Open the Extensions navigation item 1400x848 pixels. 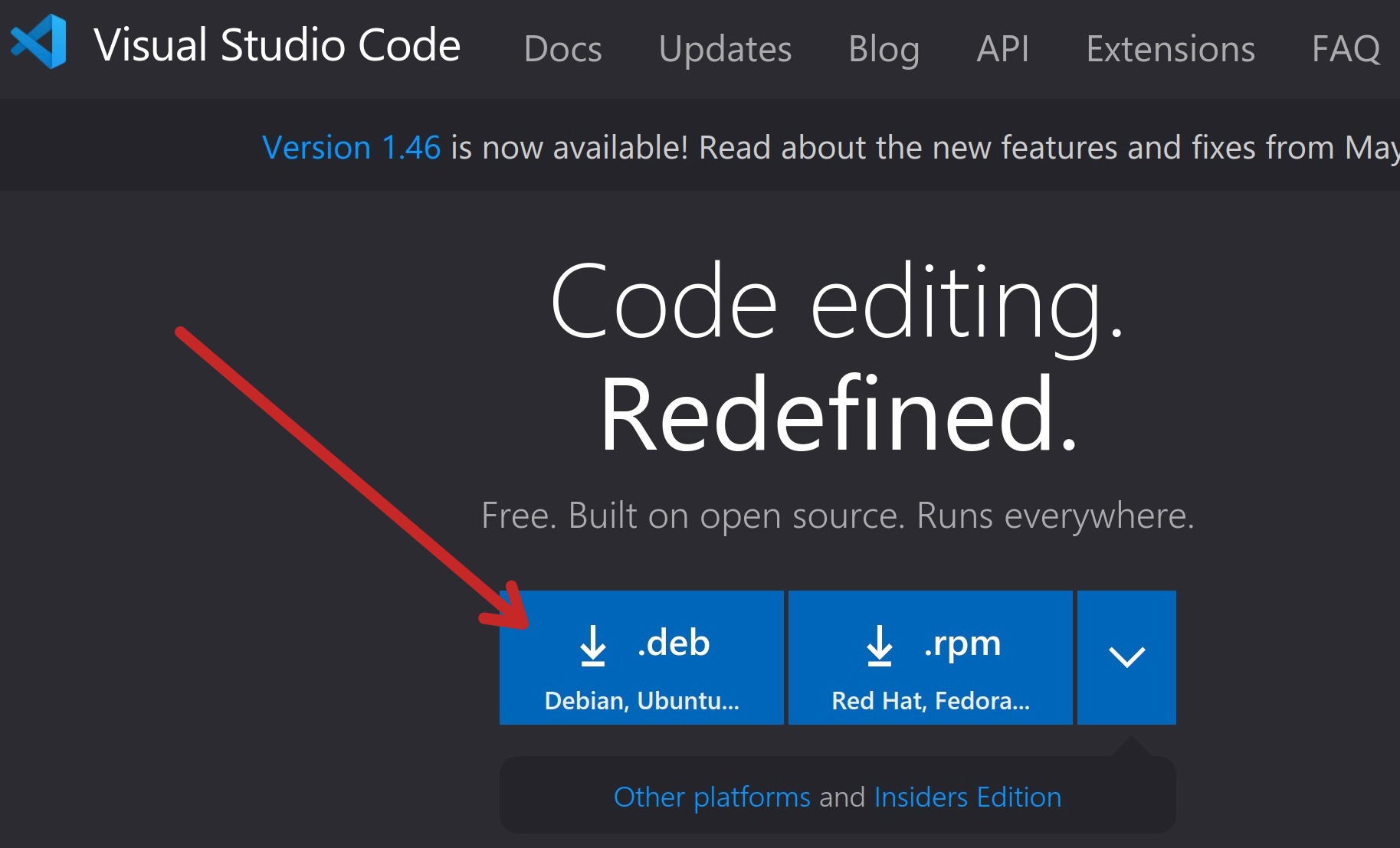coord(1170,49)
